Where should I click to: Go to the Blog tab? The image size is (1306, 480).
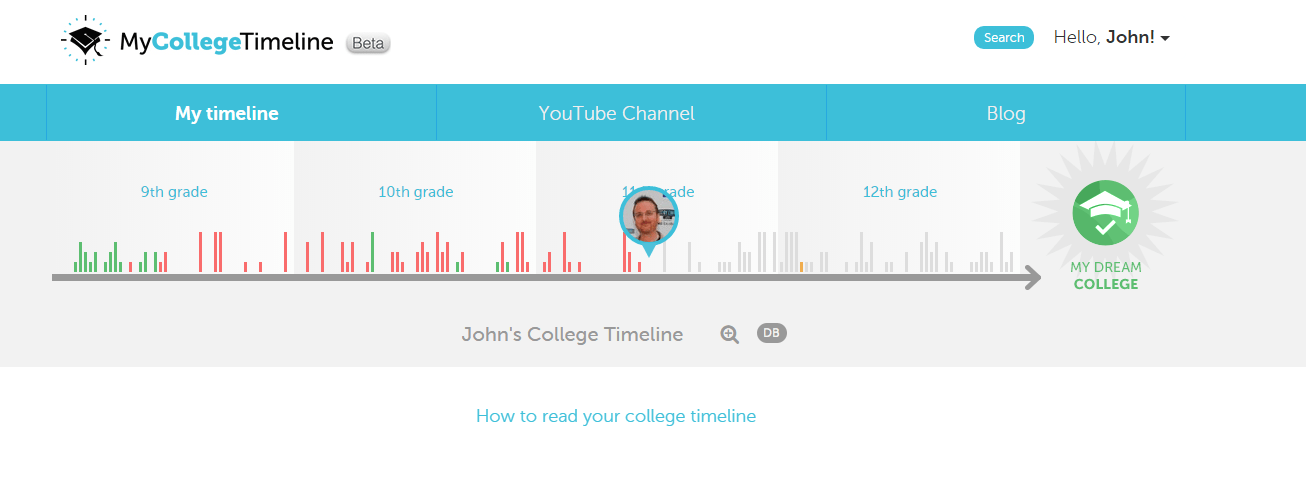1006,113
